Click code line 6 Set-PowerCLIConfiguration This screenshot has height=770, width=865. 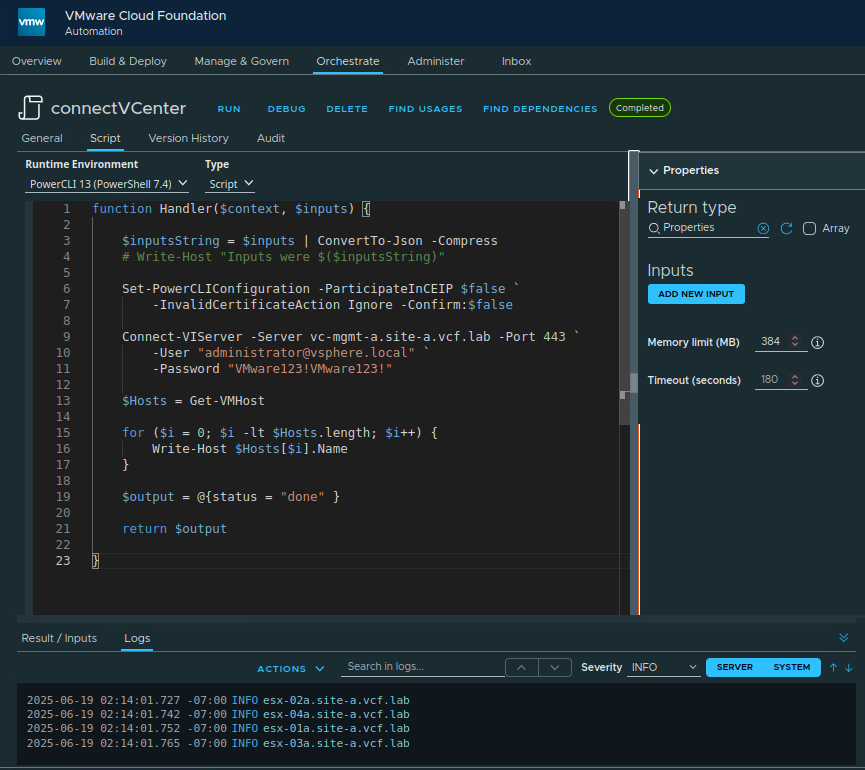click(x=321, y=289)
